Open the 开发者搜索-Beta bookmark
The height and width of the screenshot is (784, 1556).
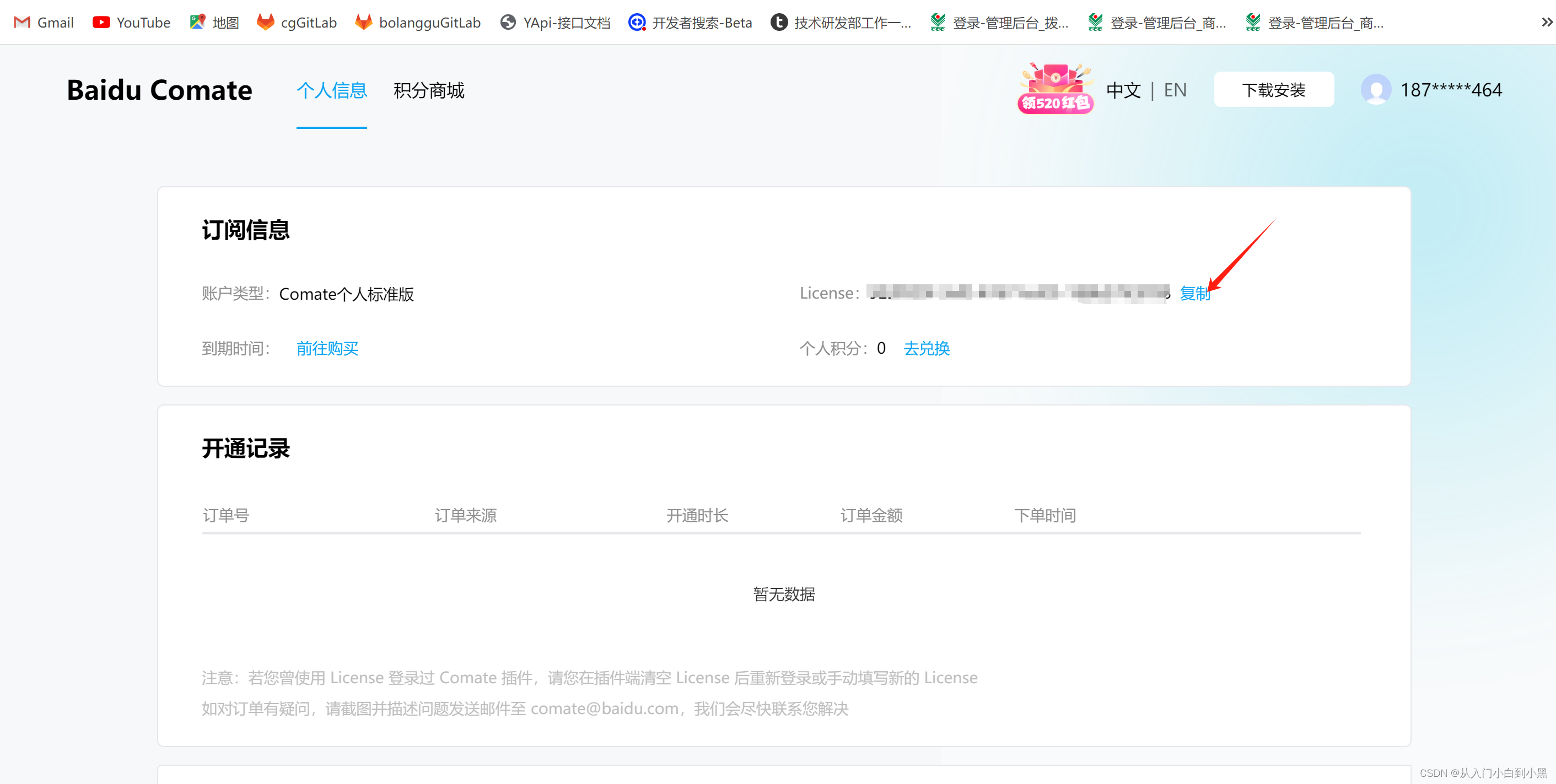[691, 23]
